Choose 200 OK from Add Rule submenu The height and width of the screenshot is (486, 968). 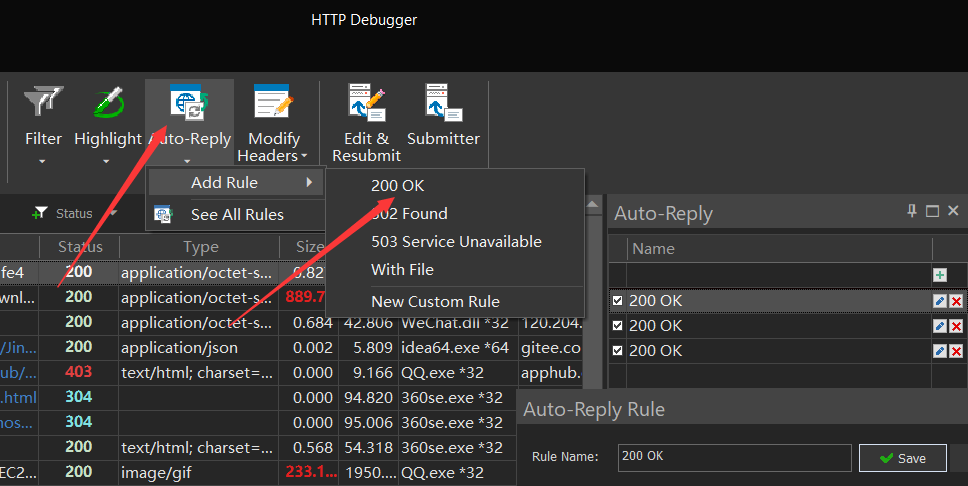[398, 185]
